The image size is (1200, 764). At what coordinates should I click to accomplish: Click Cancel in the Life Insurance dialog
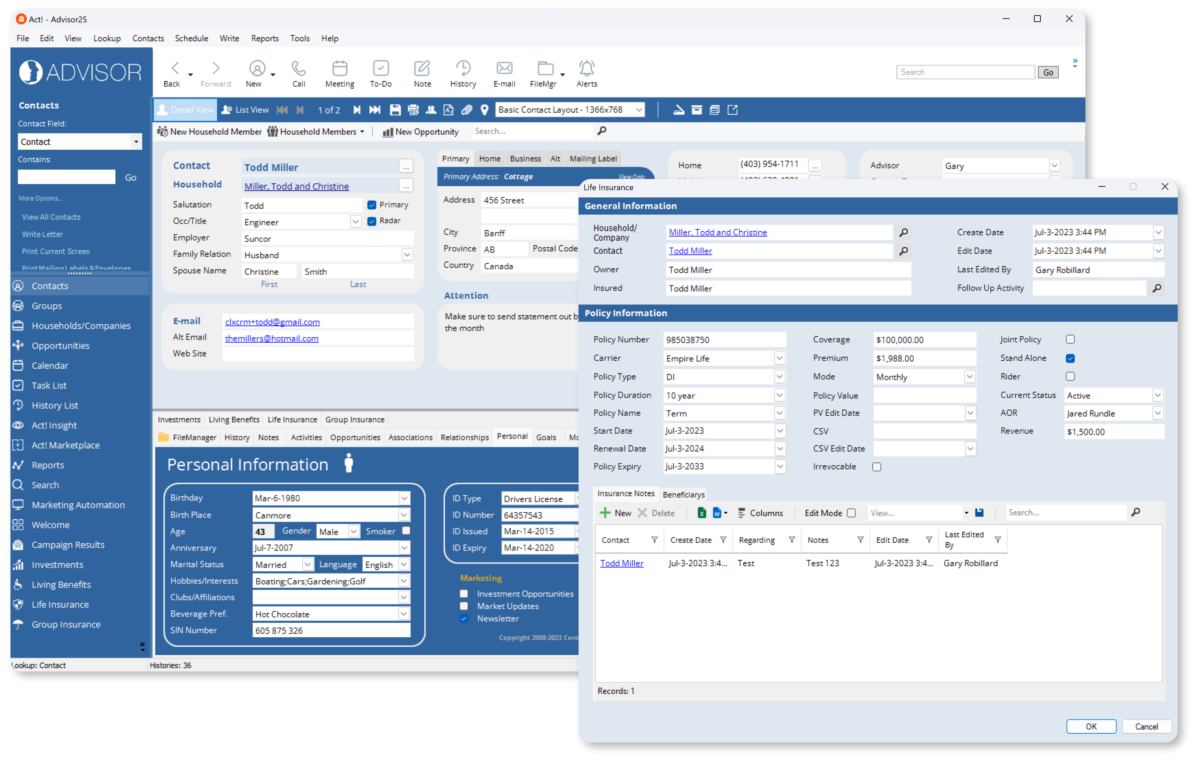(1147, 727)
